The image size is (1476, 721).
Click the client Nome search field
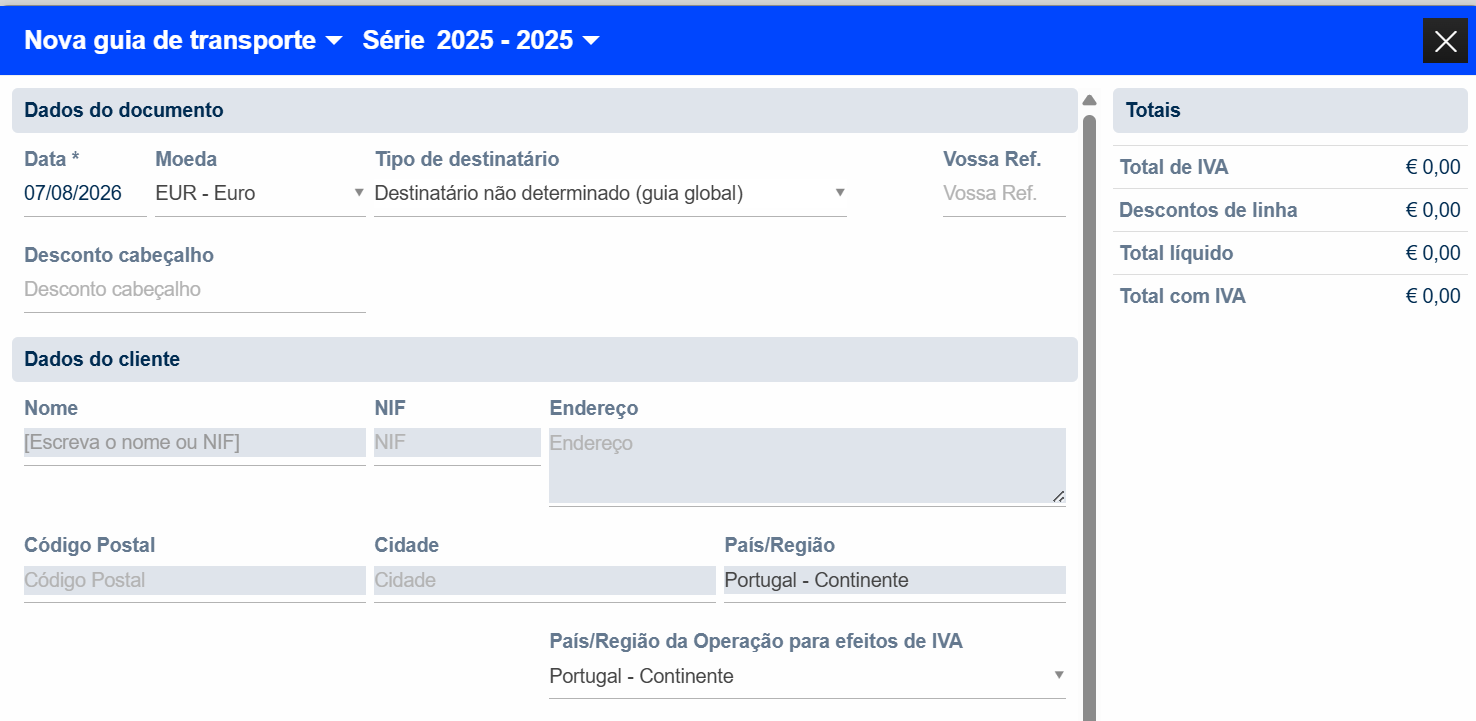195,442
